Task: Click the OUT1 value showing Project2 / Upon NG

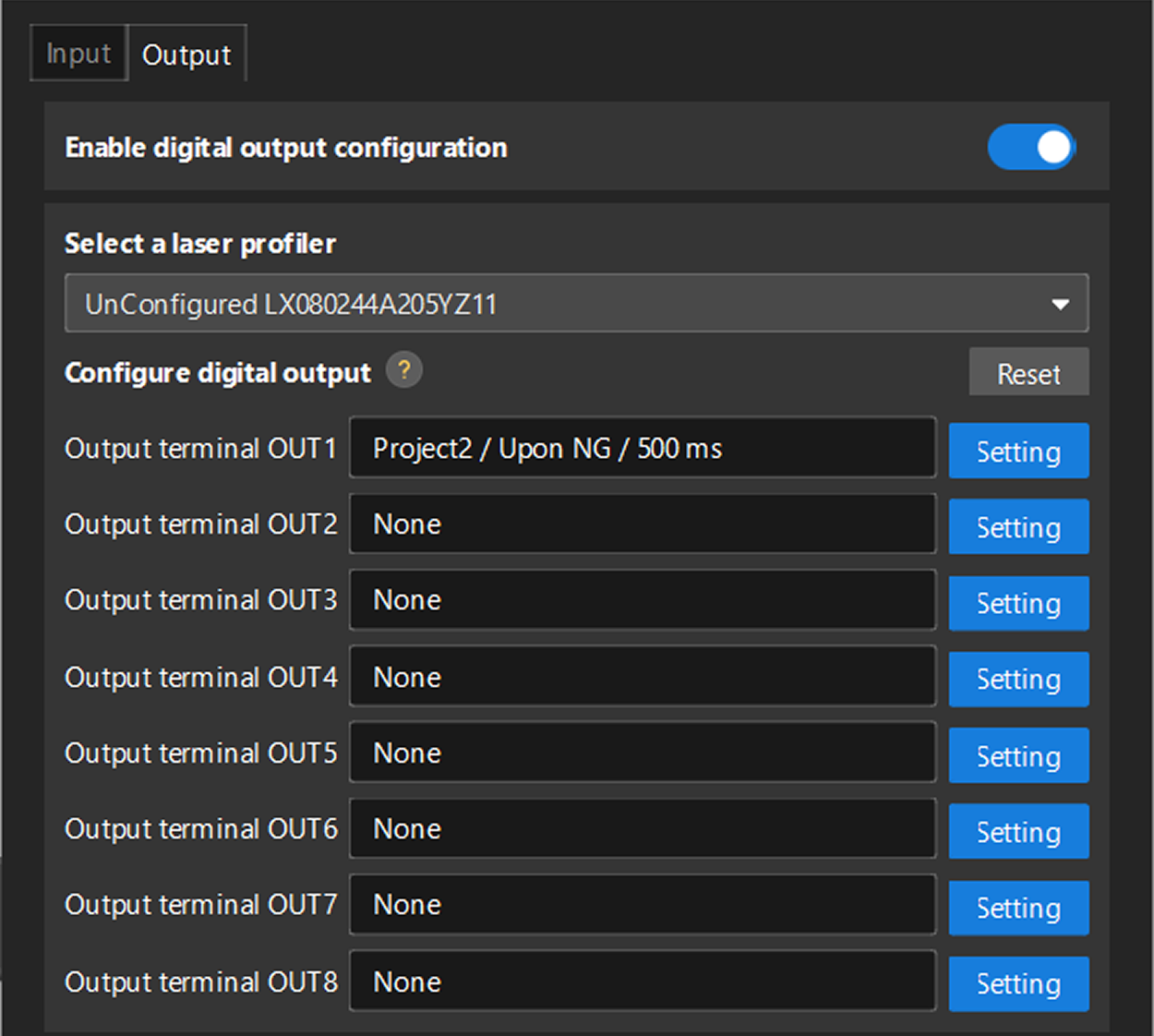Action: (642, 448)
